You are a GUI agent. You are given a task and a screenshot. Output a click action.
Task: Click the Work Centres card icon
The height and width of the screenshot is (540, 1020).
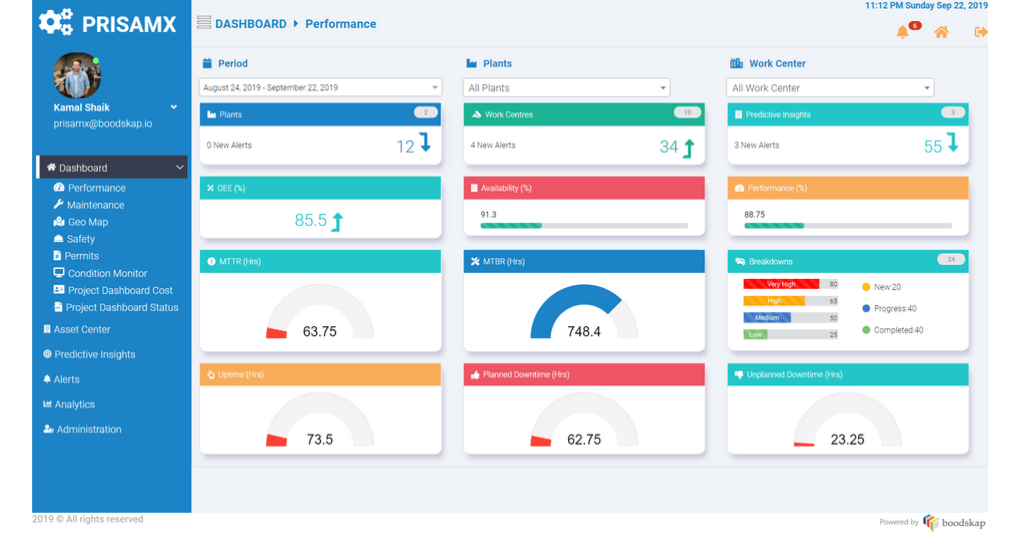coord(476,115)
